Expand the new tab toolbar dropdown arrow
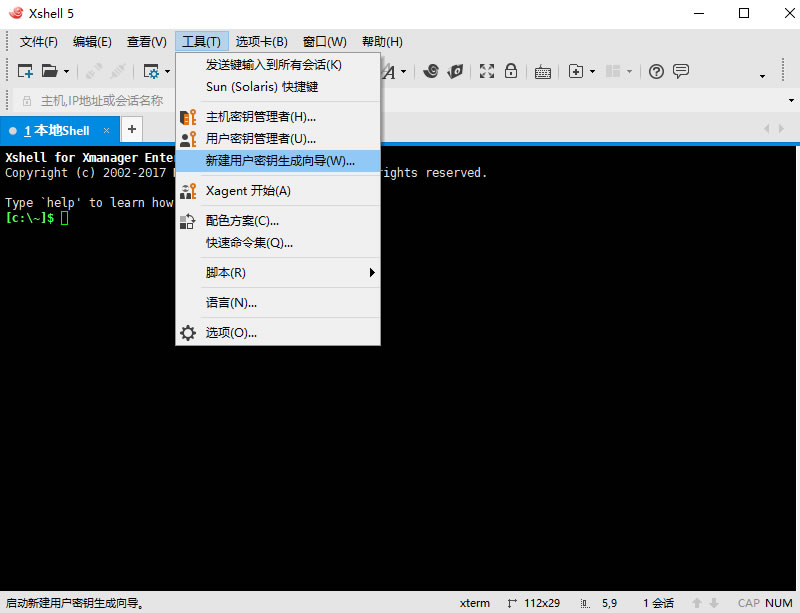Viewport: 800px width, 613px height. [592, 71]
